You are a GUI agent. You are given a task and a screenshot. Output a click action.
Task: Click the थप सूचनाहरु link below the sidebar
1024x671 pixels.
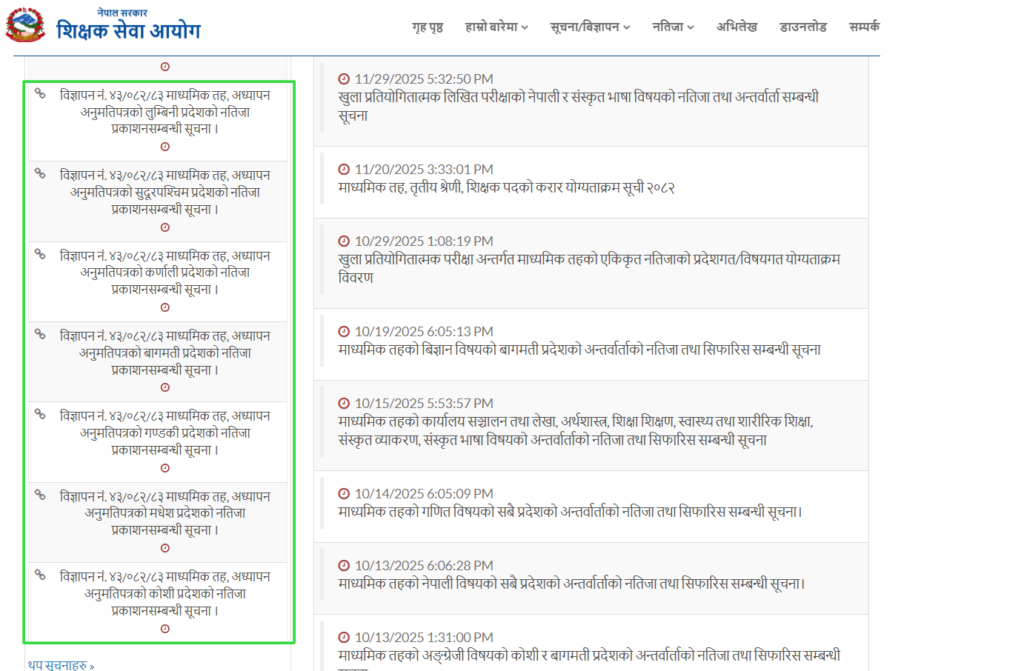[62, 664]
